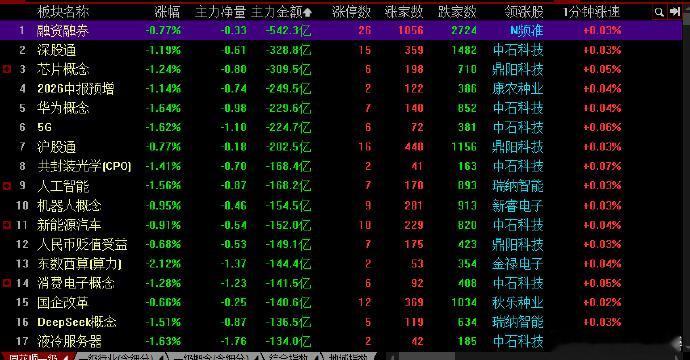Click the 2724 decliners count cell
Viewport: 690px width, 360px height.
point(464,30)
